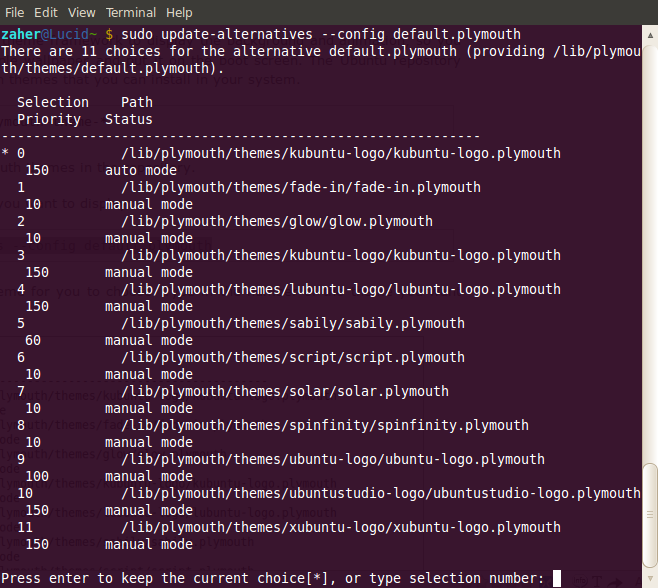This screenshot has width=658, height=588.
Task: Click the 'Status' column header
Action: 129,119
